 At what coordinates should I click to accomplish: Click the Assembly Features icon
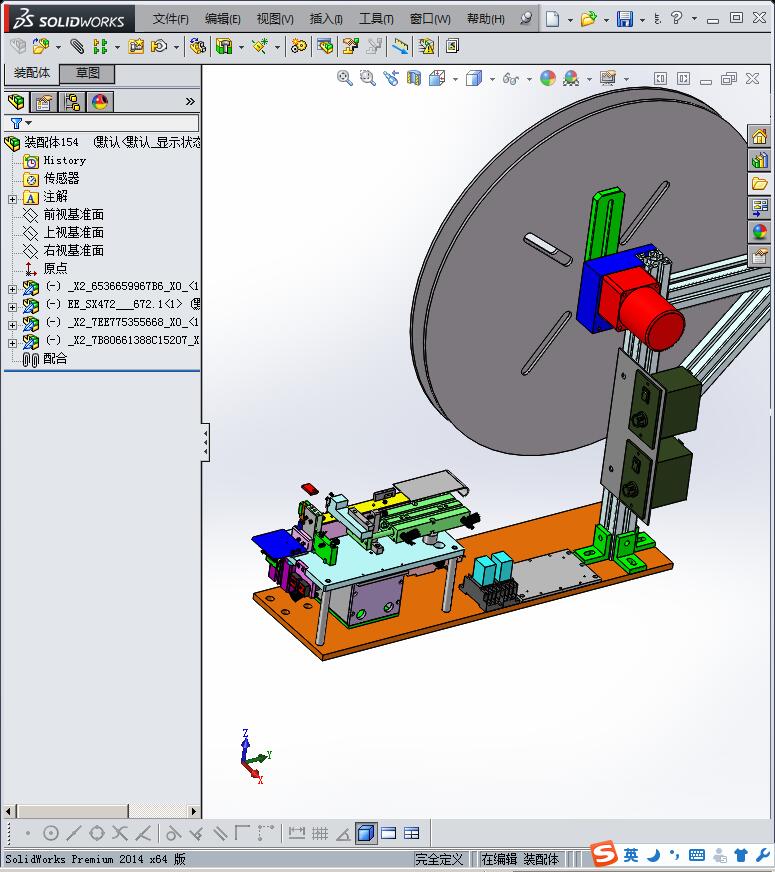pos(224,46)
